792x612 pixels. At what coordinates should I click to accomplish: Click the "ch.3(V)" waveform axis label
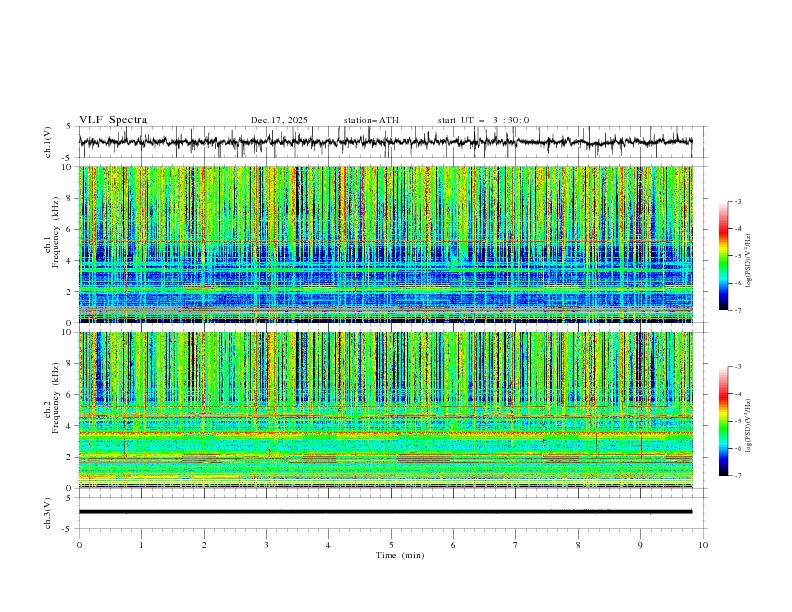pyautogui.click(x=49, y=512)
